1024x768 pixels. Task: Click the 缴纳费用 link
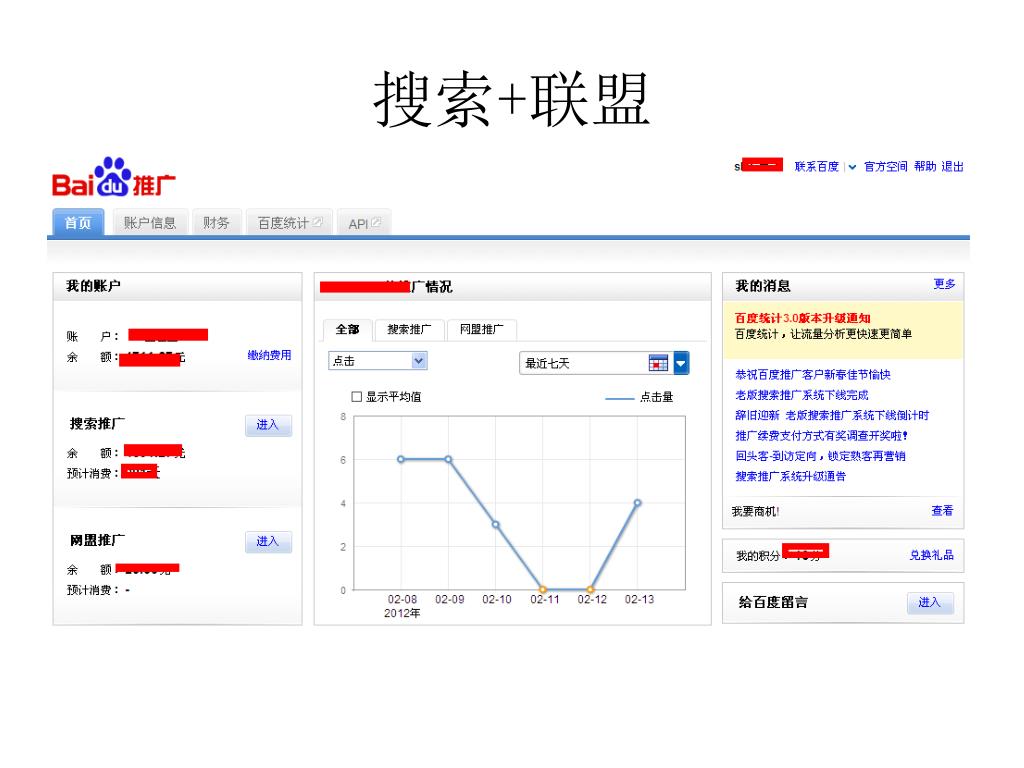coord(269,355)
